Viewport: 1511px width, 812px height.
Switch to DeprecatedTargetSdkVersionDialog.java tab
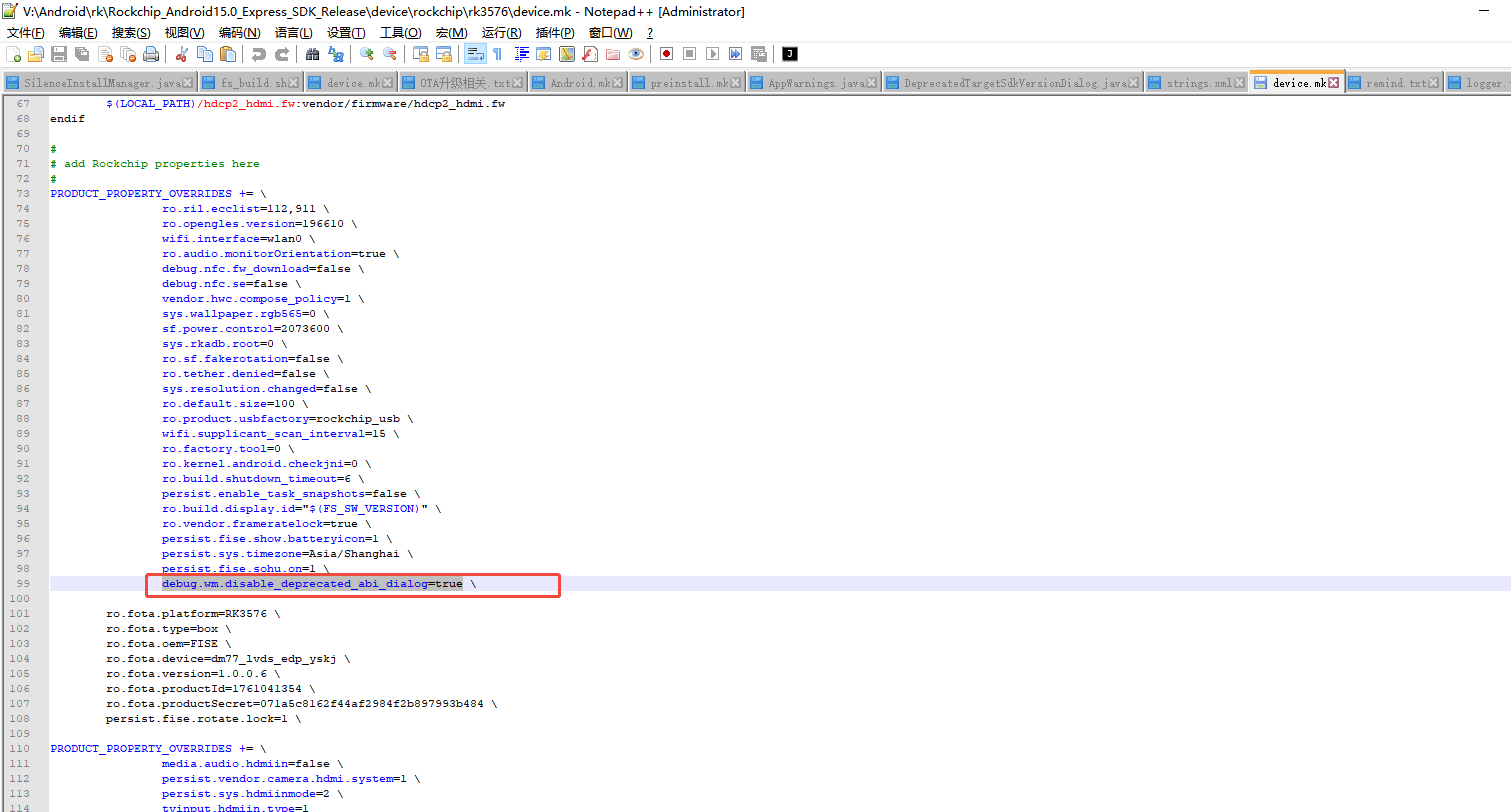pyautogui.click(x=1013, y=83)
